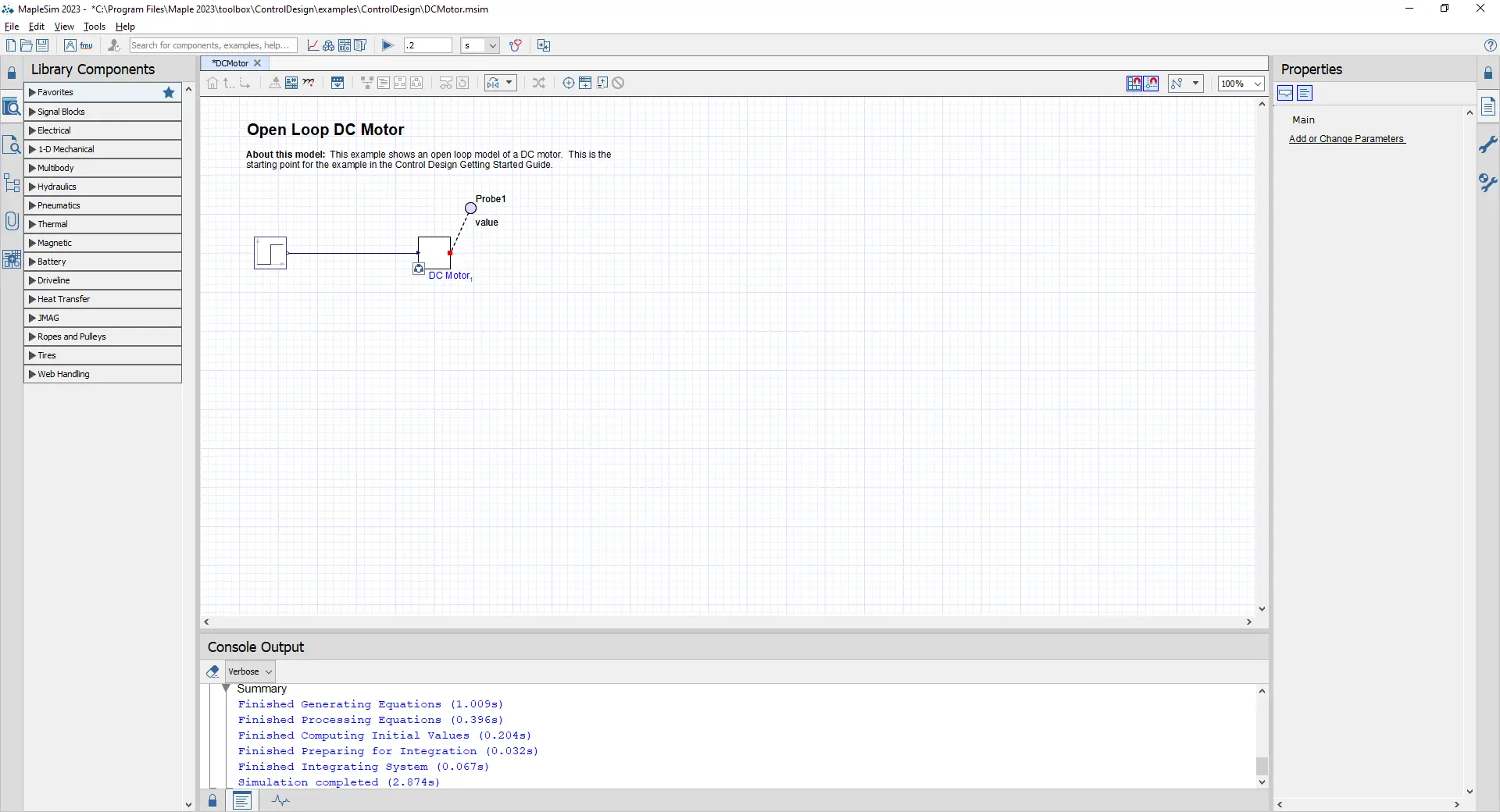1500x812 pixels.
Task: Toggle the Properties panel lock
Action: point(1488,73)
